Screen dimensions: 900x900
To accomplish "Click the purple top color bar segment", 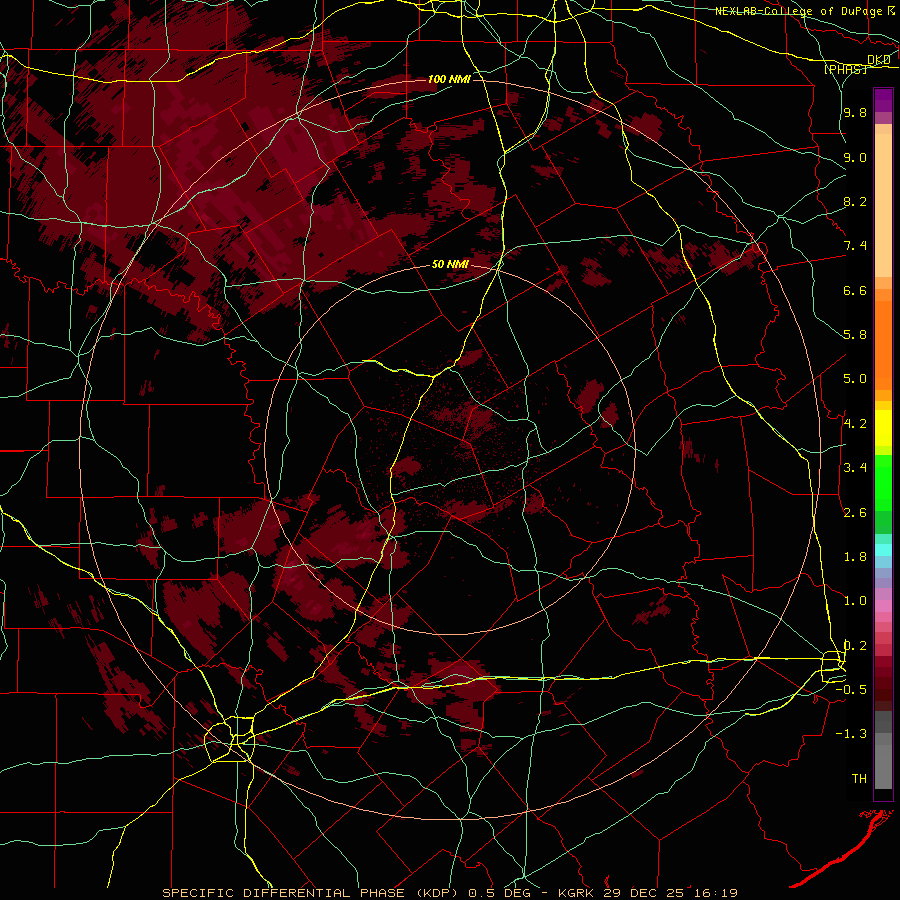I will tap(883, 100).
